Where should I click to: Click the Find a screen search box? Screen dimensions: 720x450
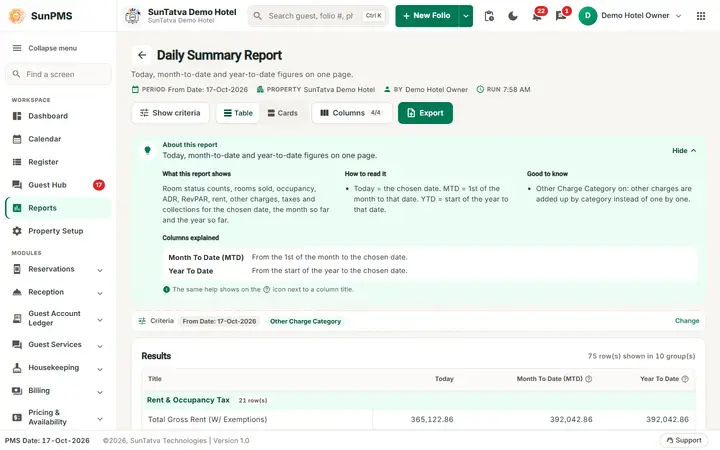58,74
